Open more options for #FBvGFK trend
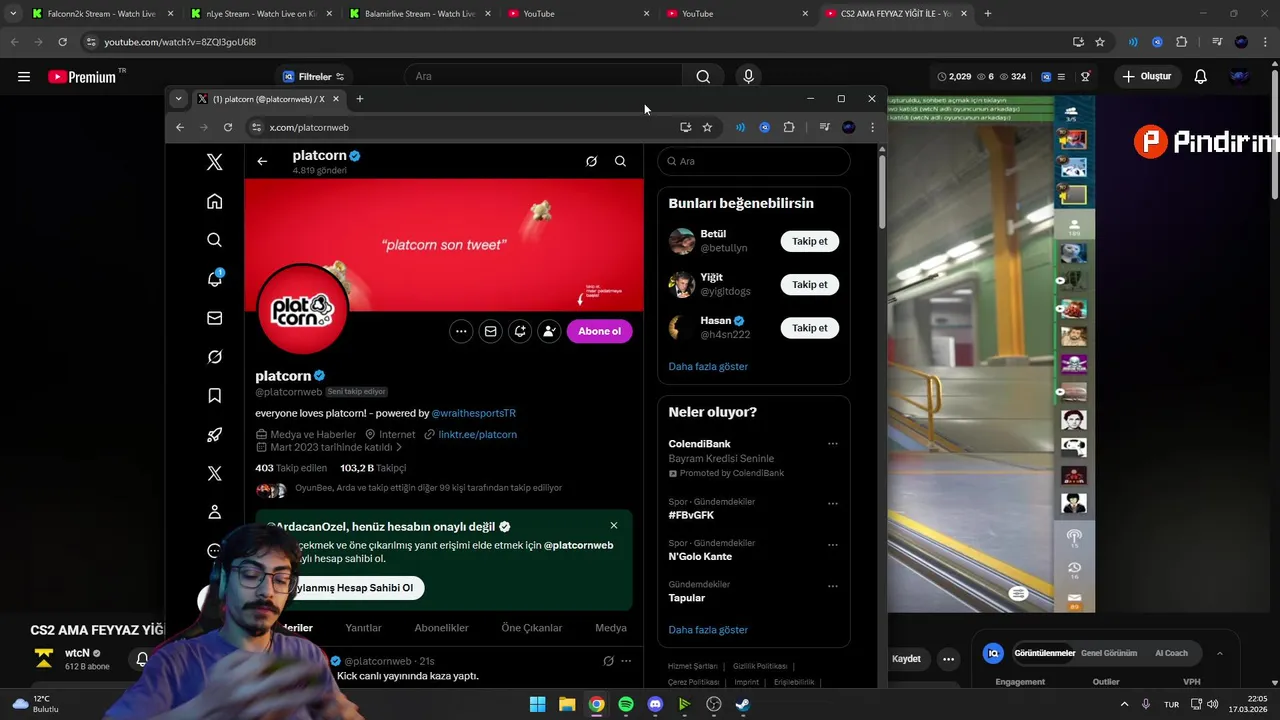Screen dimensions: 1280x720 tap(832, 503)
